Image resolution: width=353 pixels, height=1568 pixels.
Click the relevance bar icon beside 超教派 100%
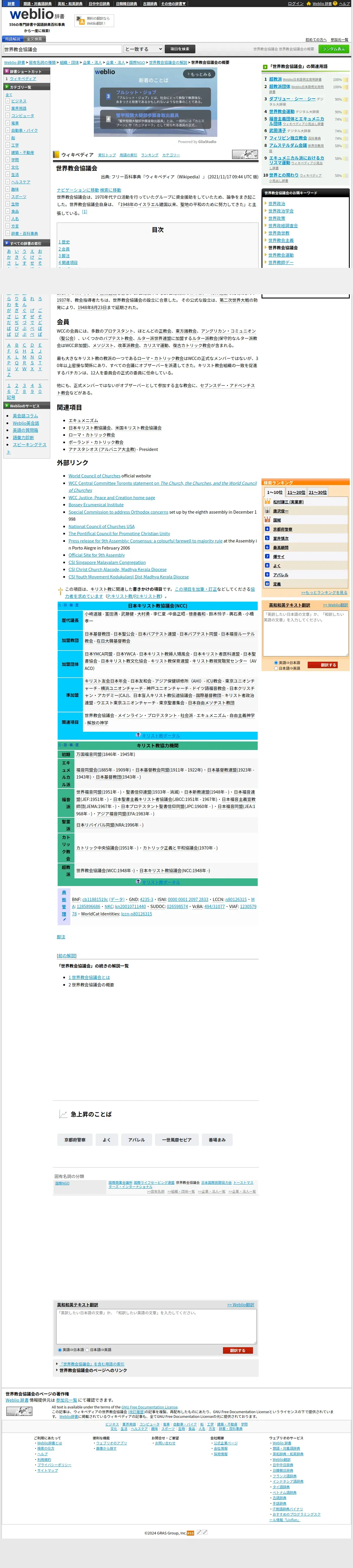point(346,79)
